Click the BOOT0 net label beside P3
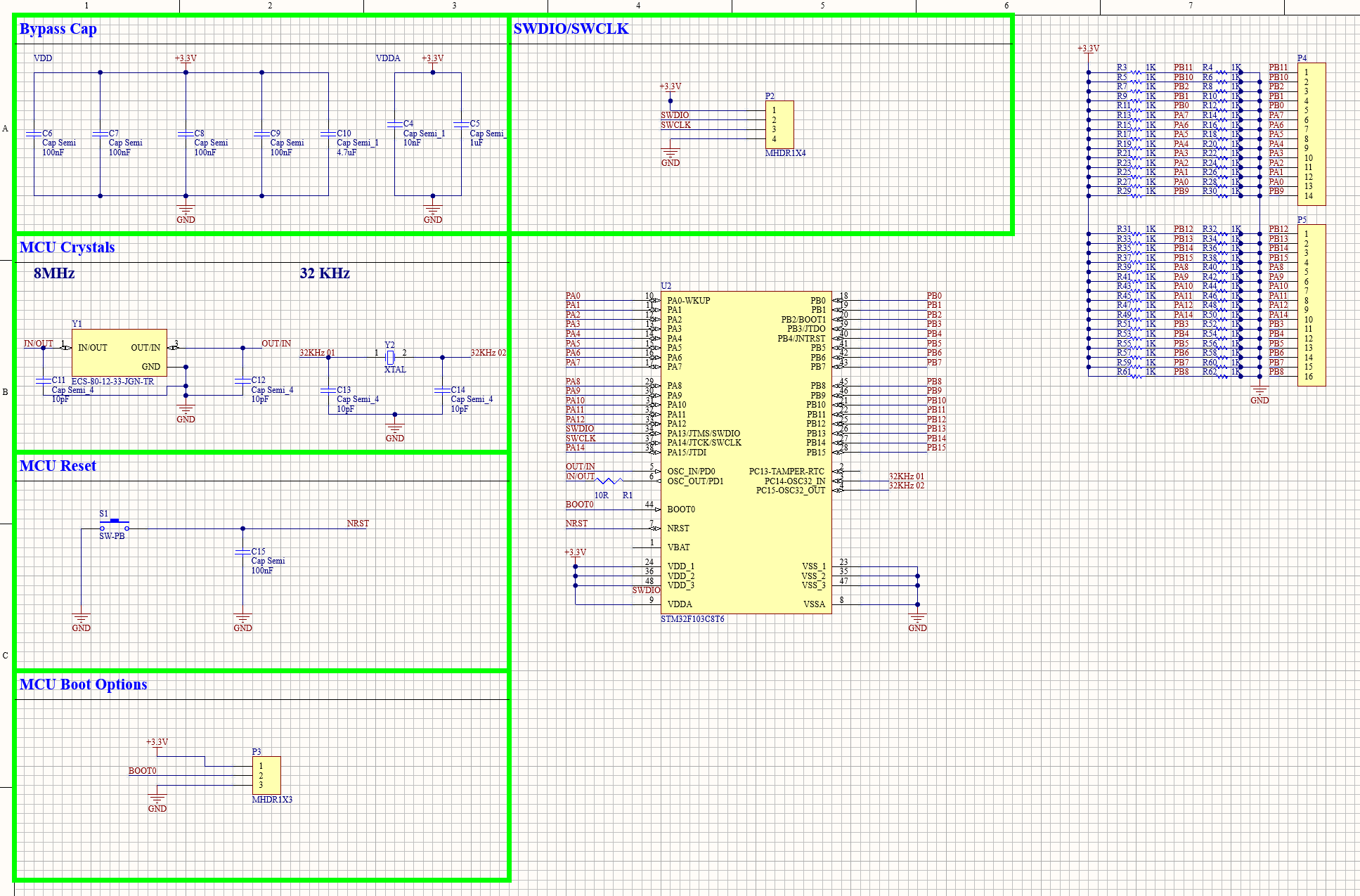 click(x=142, y=771)
